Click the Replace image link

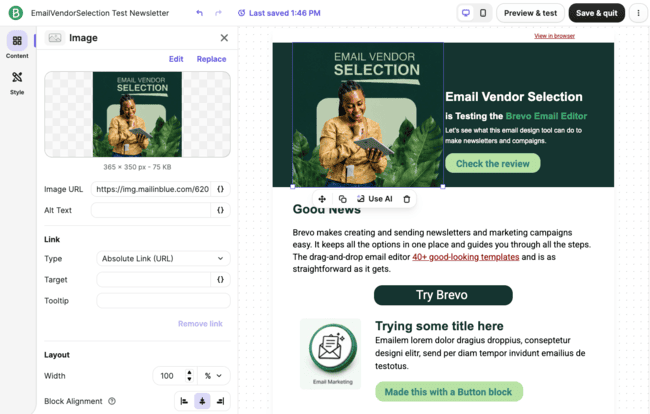(211, 59)
